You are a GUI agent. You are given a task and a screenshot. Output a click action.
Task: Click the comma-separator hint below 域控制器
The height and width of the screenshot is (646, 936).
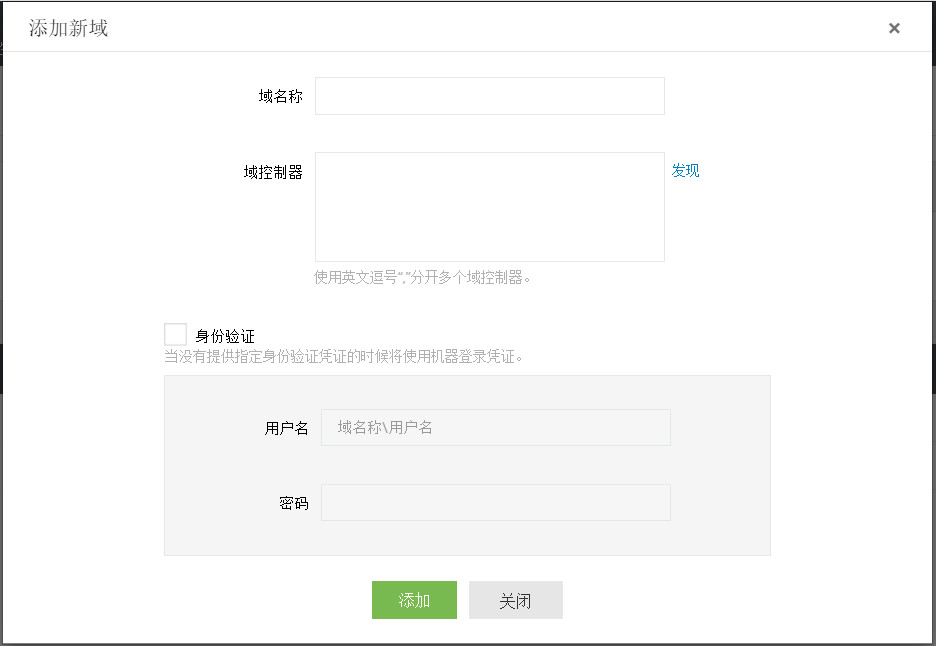[x=422, y=277]
